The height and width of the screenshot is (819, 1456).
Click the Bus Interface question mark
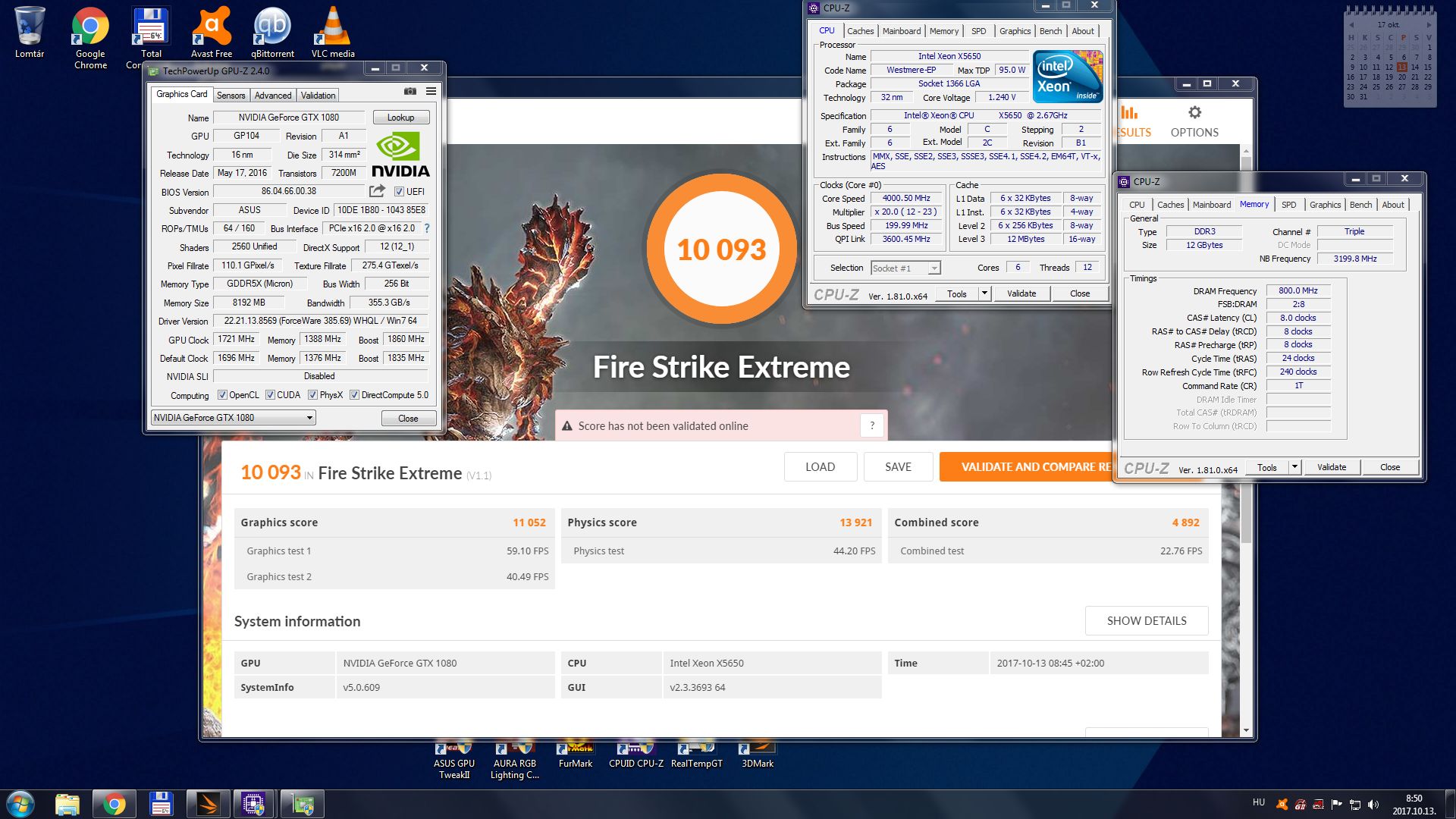coord(427,228)
